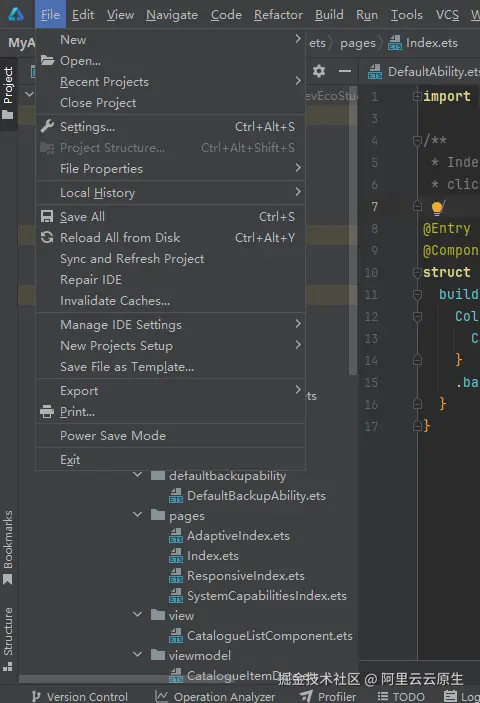The height and width of the screenshot is (703, 480).
Task: Open ResponsiveIndex.ets file in tree
Action: click(246, 575)
